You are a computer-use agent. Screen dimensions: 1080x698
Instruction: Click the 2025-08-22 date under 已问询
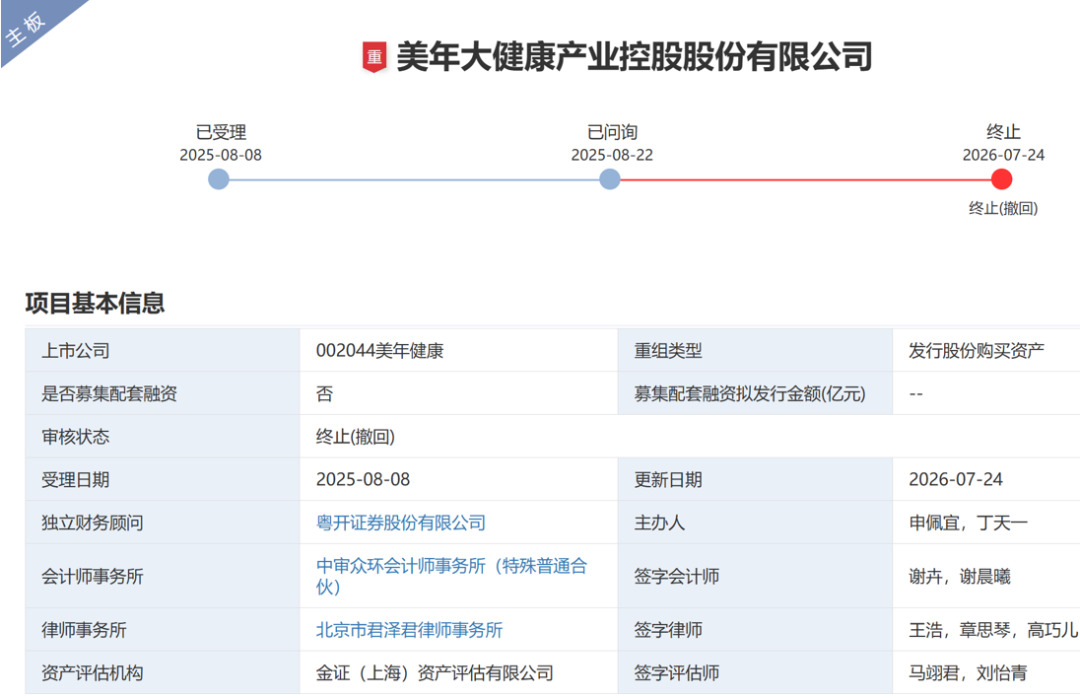[x=612, y=155]
